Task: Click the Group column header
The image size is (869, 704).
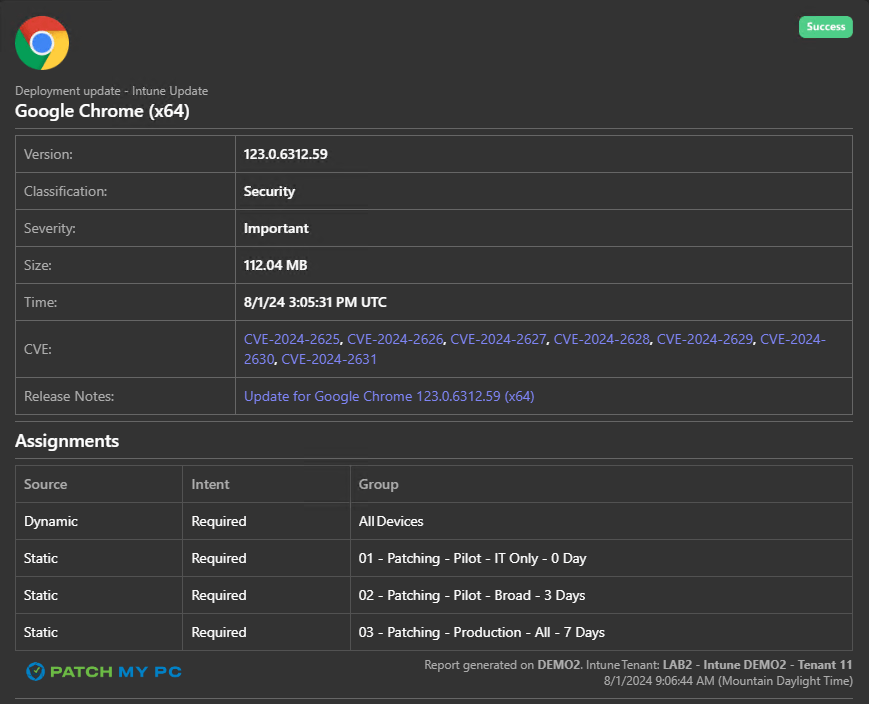Action: pos(379,484)
